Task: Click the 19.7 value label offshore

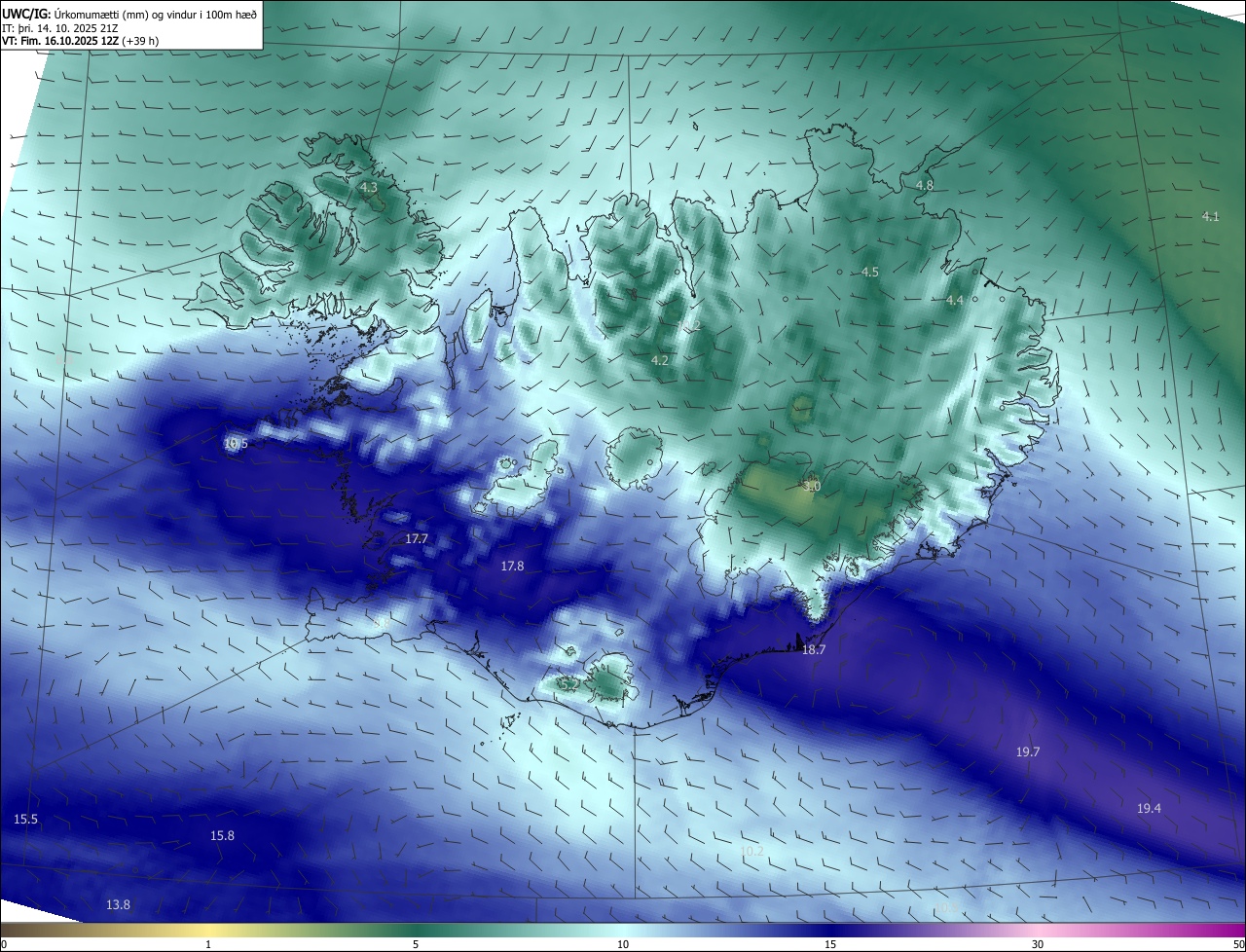Action: pos(1028,751)
